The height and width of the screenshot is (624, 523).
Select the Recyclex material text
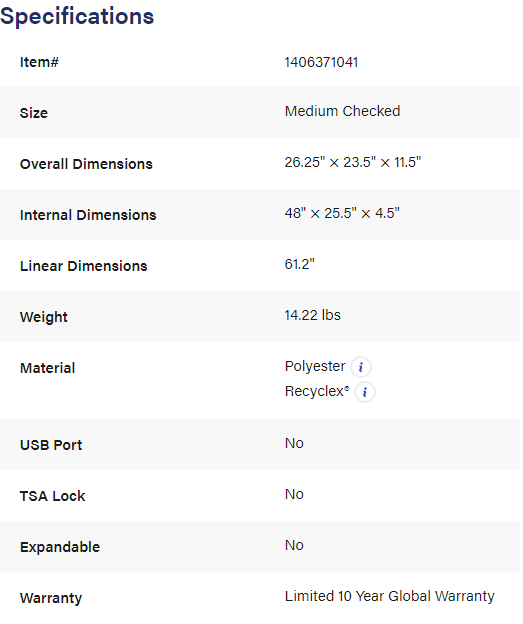point(317,392)
